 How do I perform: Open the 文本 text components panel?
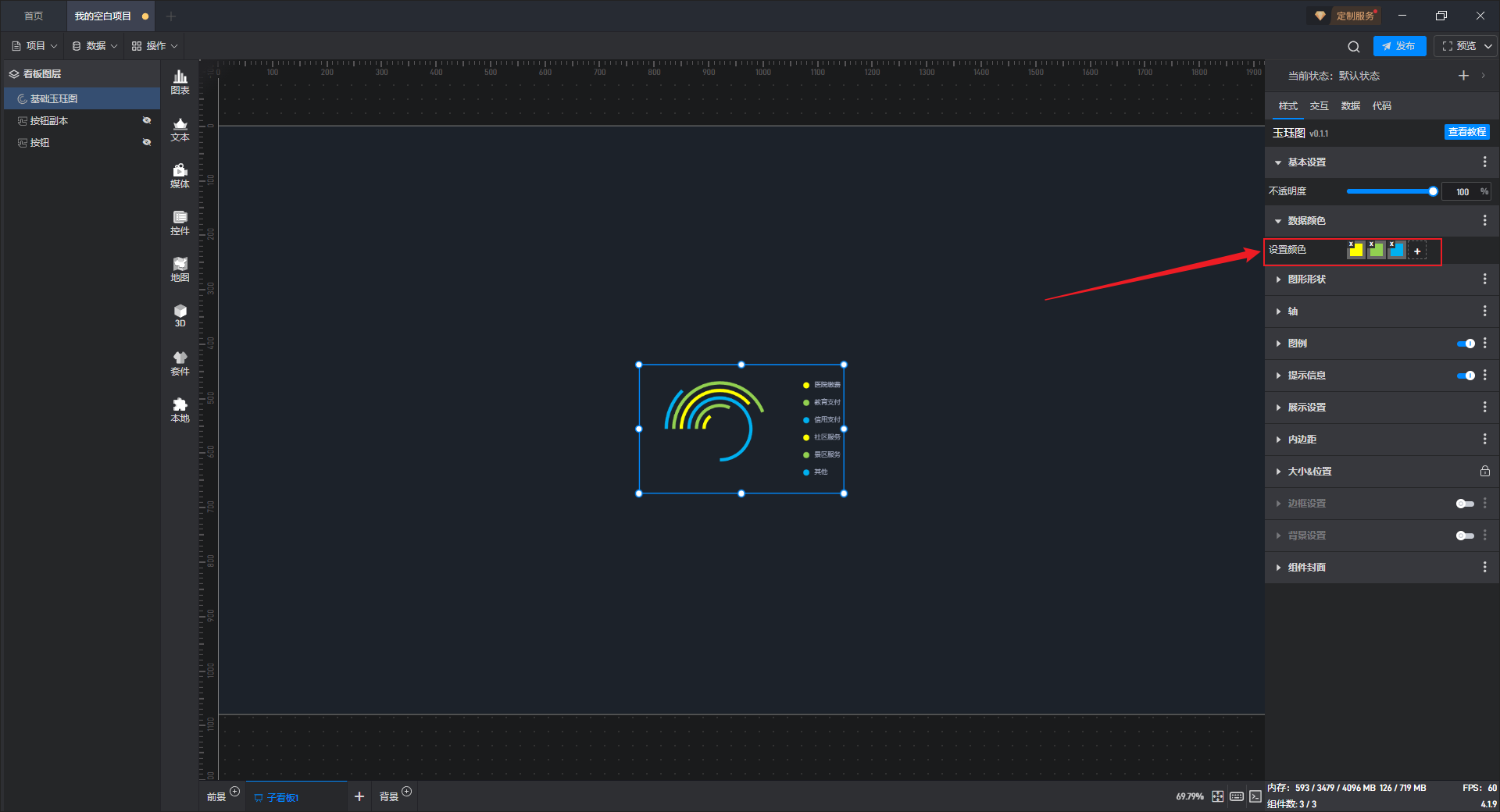pyautogui.click(x=180, y=129)
